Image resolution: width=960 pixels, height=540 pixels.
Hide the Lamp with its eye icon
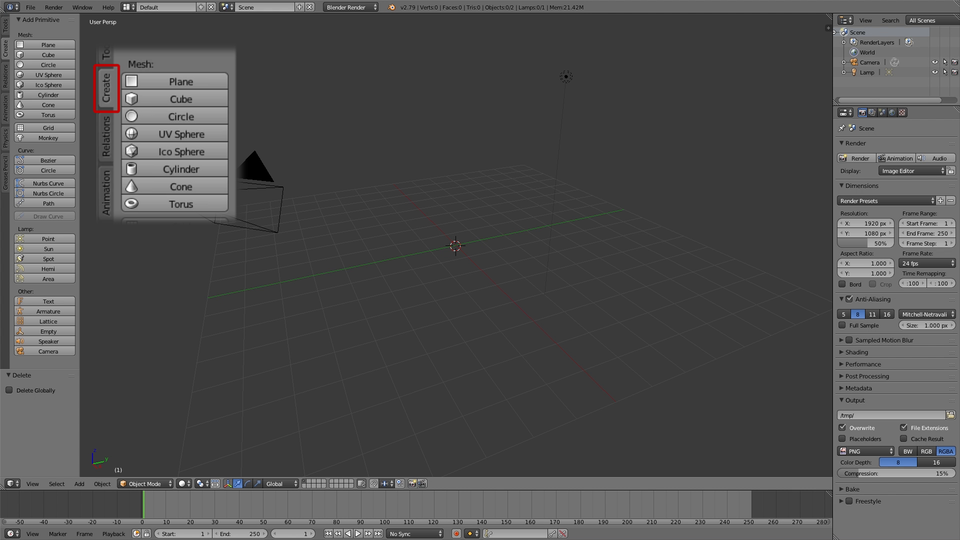click(x=935, y=72)
